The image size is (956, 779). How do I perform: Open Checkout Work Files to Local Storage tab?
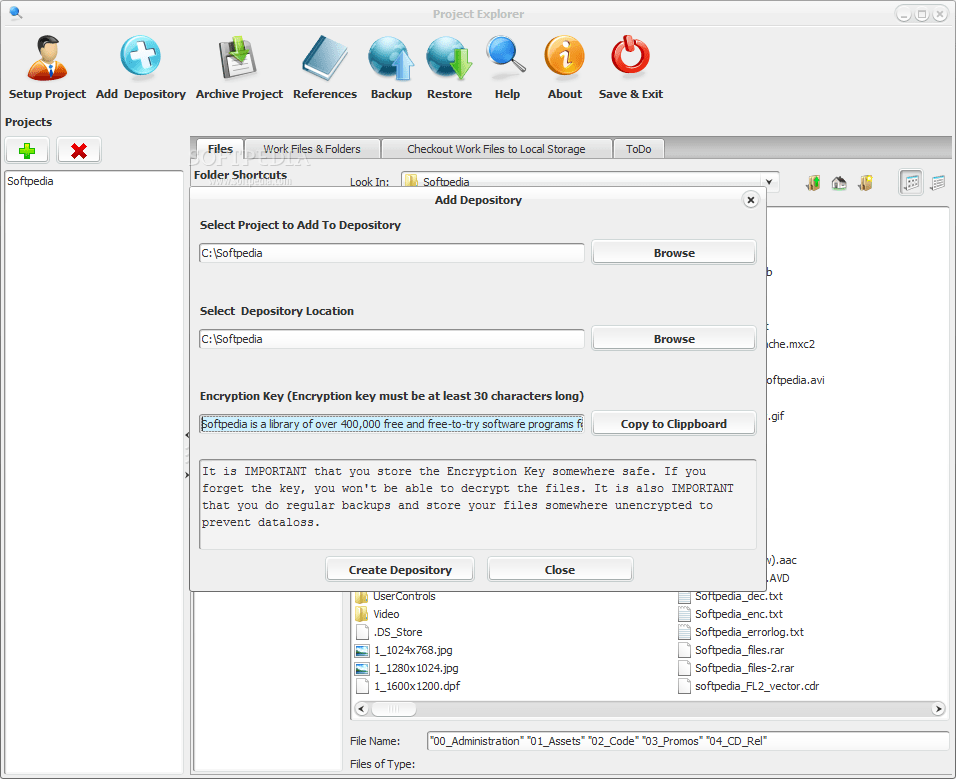[496, 149]
